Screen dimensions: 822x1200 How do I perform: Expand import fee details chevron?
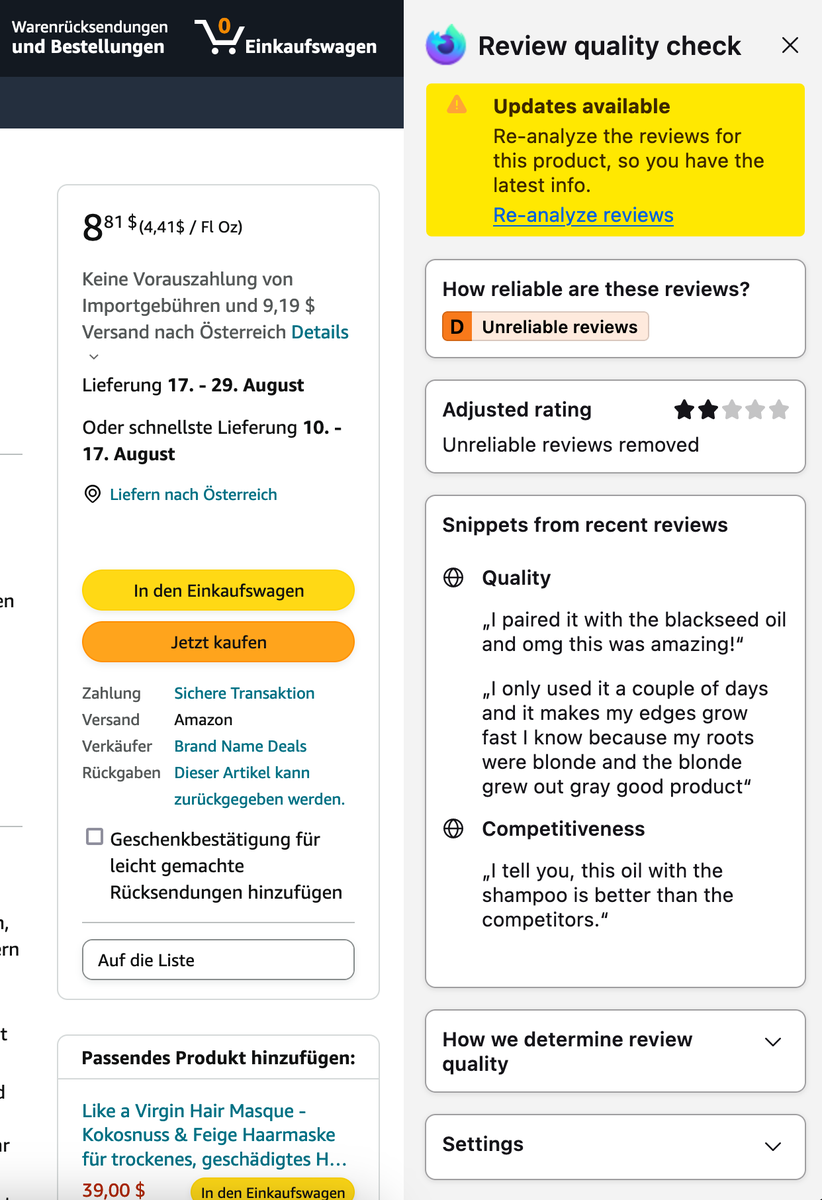[x=94, y=357]
